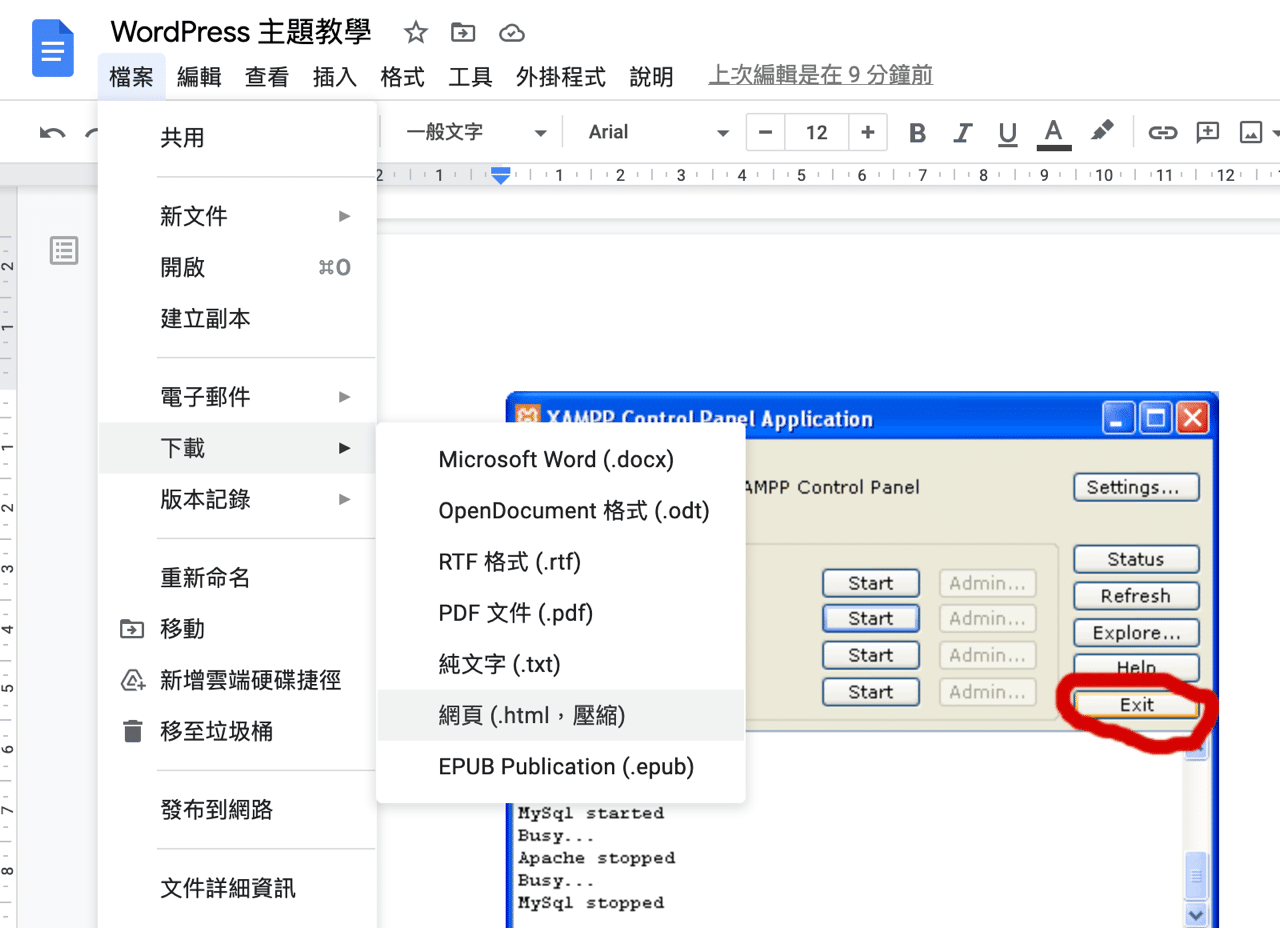Image resolution: width=1280 pixels, height=928 pixels.
Task: Download as 網頁 (.html，壓縮)
Action: click(x=560, y=715)
